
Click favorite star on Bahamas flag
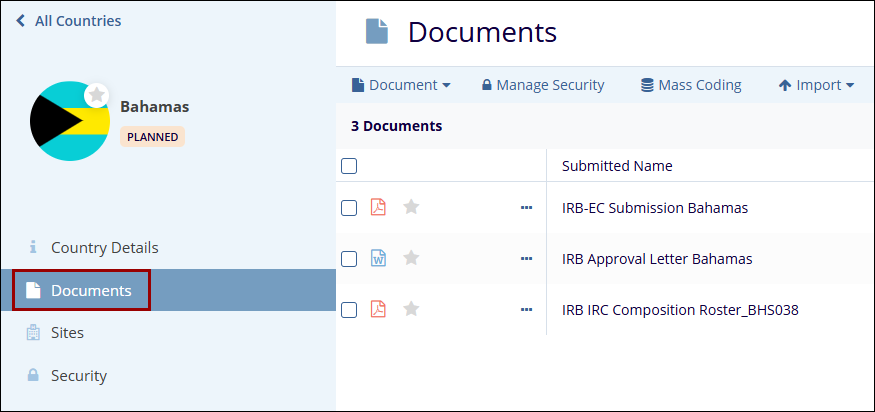click(96, 94)
